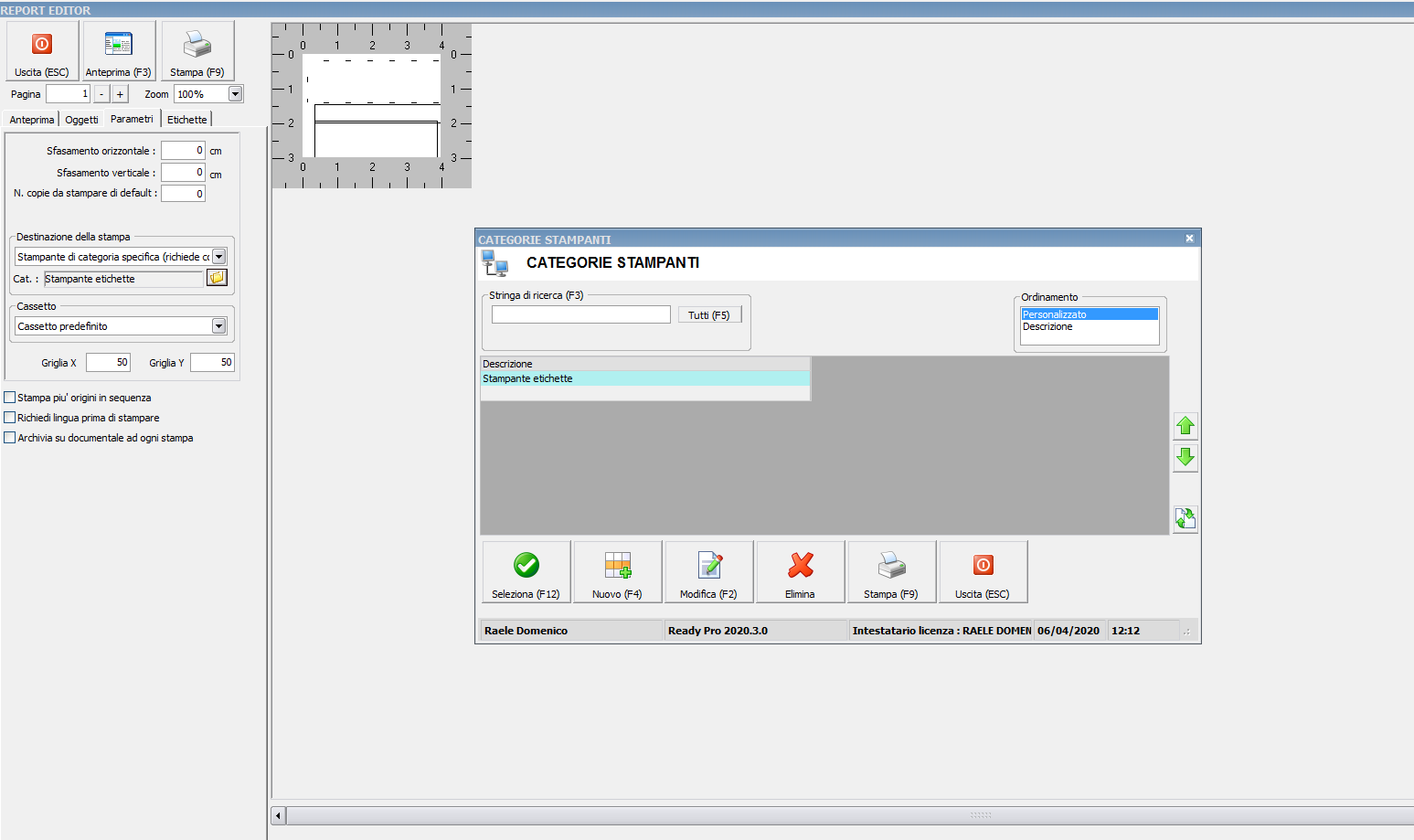Click the Uscita (ESC) icon in Report Editor

point(42,44)
